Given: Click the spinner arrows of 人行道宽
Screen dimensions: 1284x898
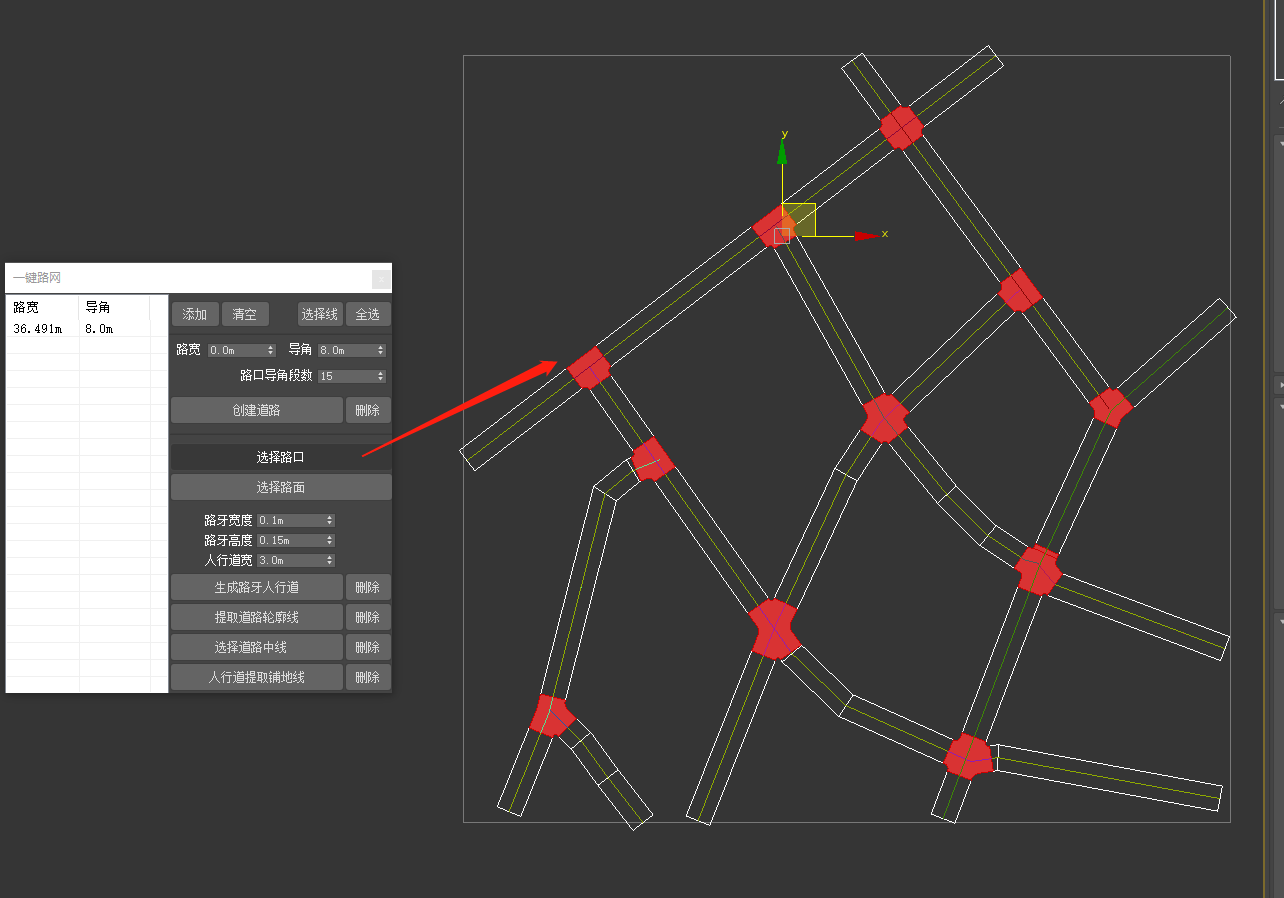Looking at the screenshot, I should pyautogui.click(x=330, y=560).
